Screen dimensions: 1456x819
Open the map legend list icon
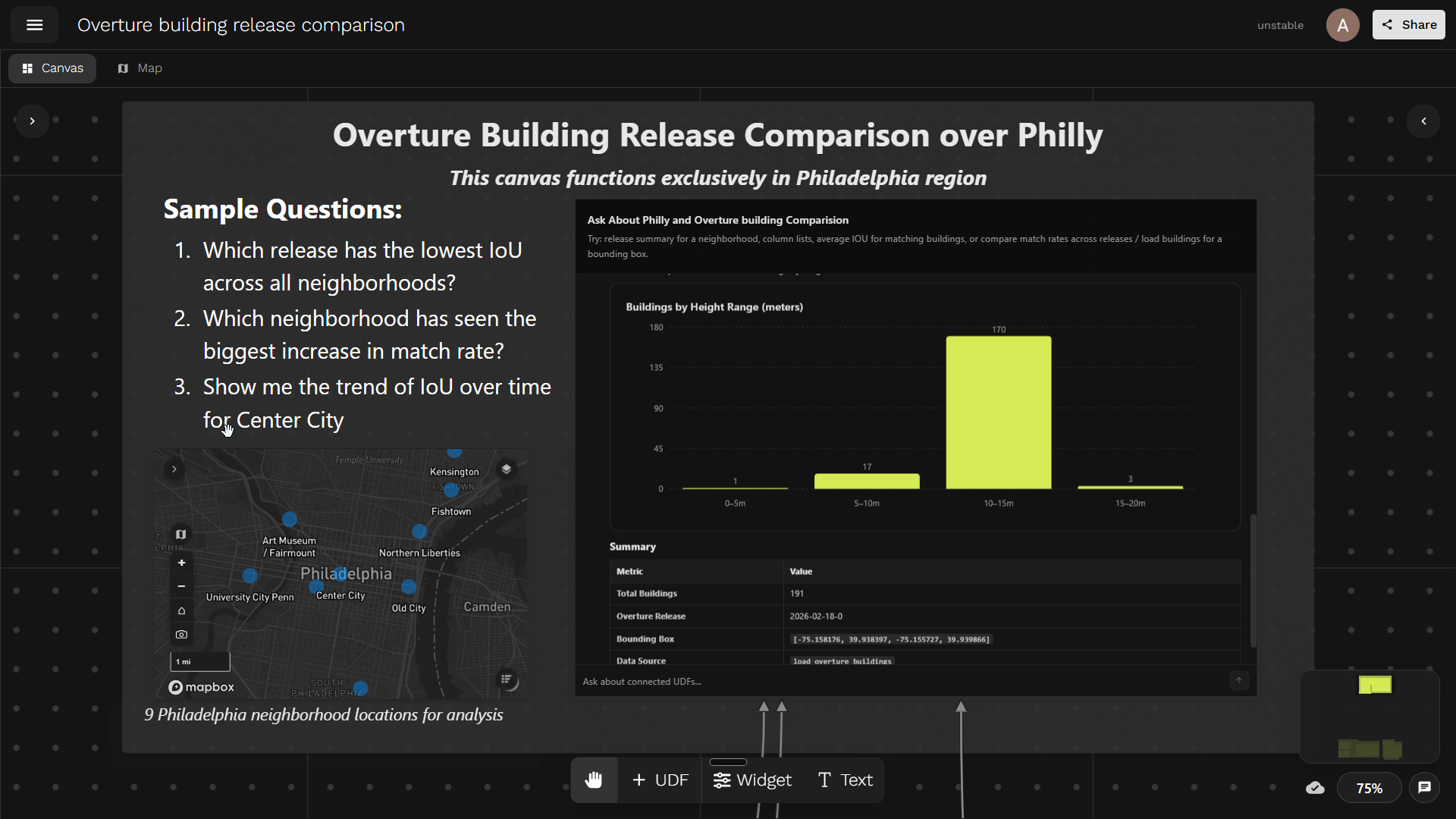(507, 679)
